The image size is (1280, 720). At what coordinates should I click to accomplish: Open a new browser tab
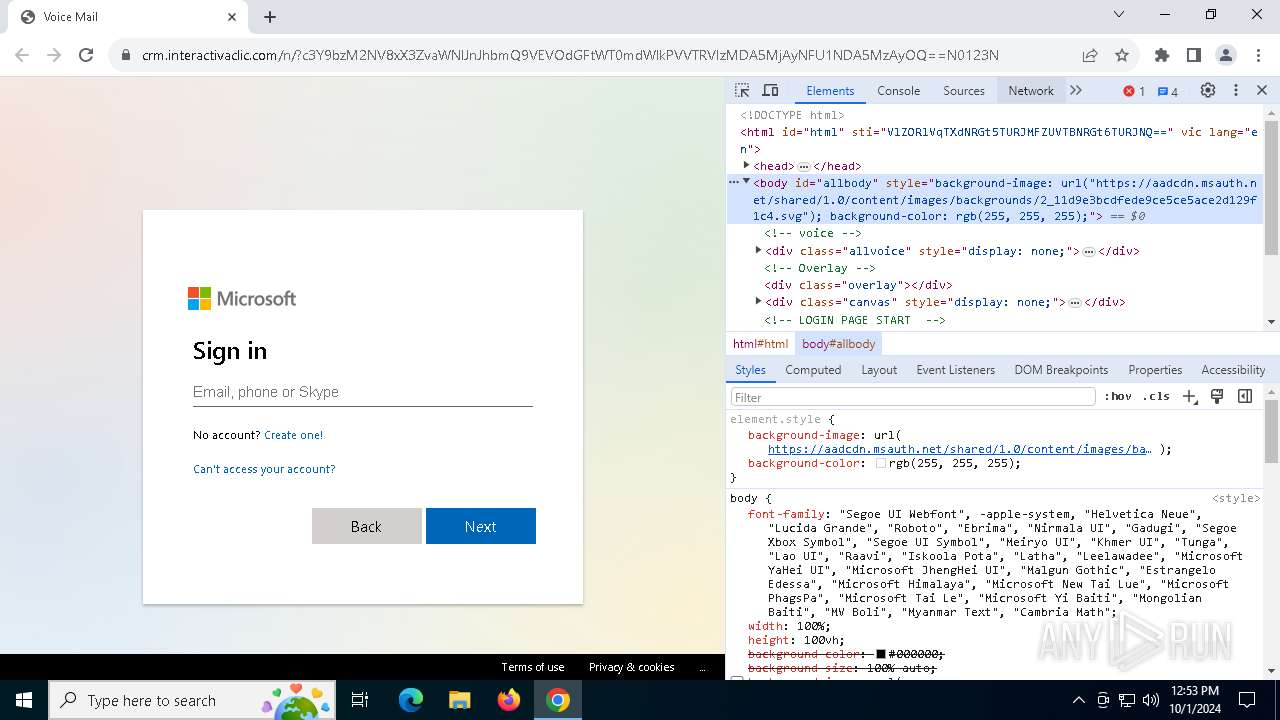tap(270, 17)
